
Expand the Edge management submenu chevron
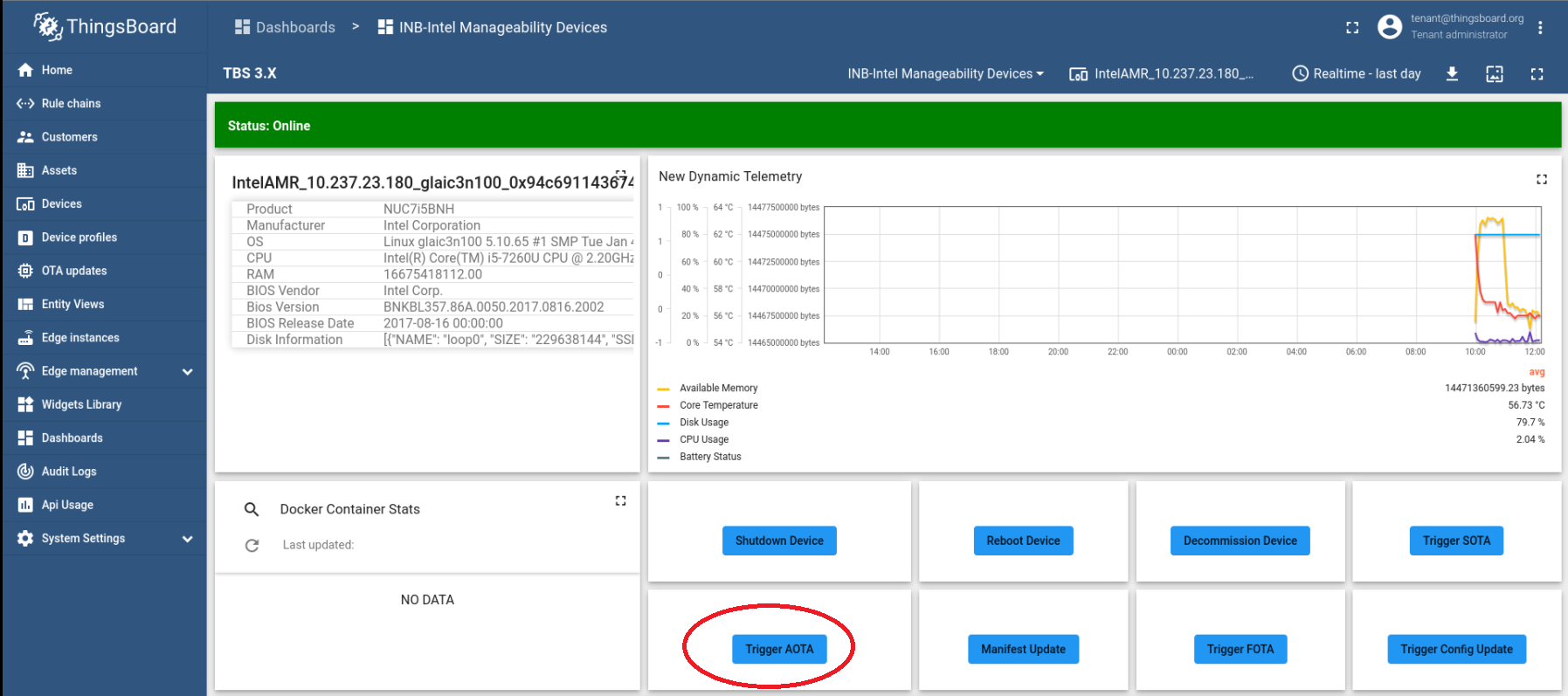point(187,371)
